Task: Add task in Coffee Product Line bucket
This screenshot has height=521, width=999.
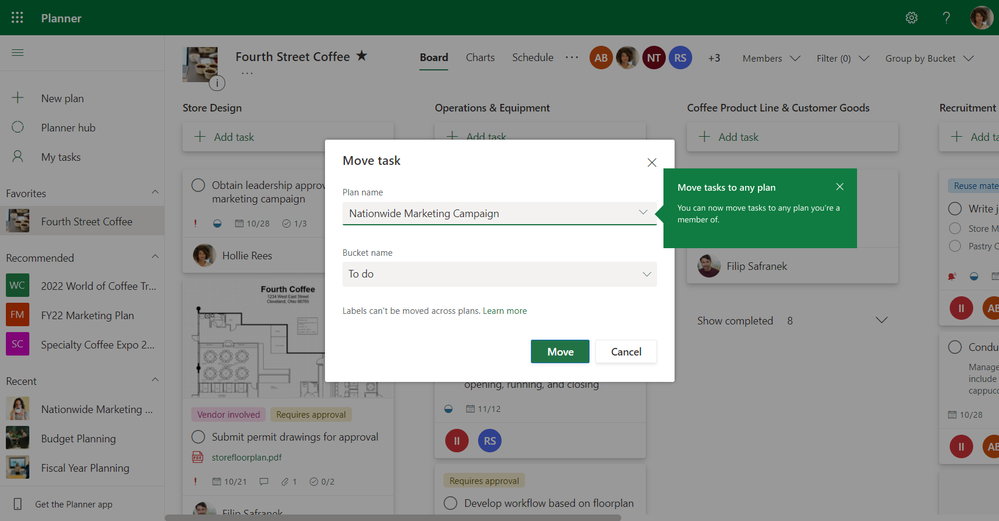Action: point(792,137)
